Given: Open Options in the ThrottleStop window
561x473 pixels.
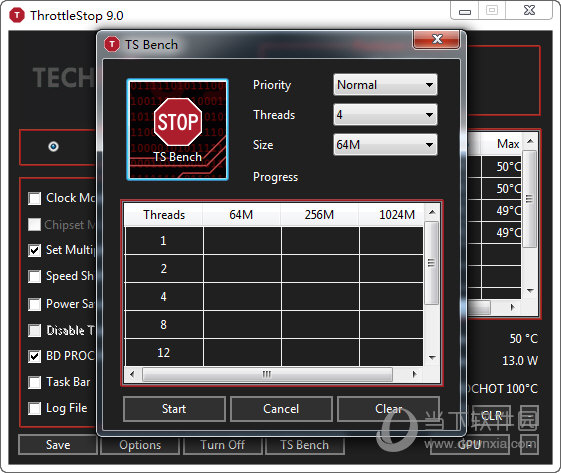Looking at the screenshot, I should (140, 445).
